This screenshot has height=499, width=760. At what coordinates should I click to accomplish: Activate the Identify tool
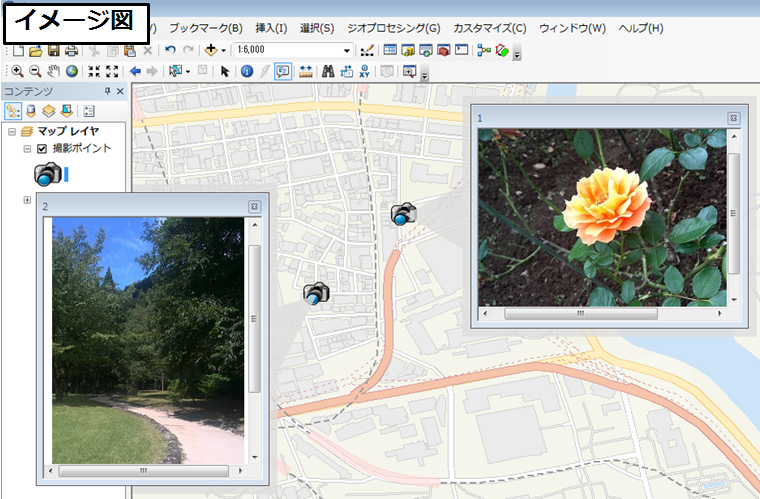(247, 72)
